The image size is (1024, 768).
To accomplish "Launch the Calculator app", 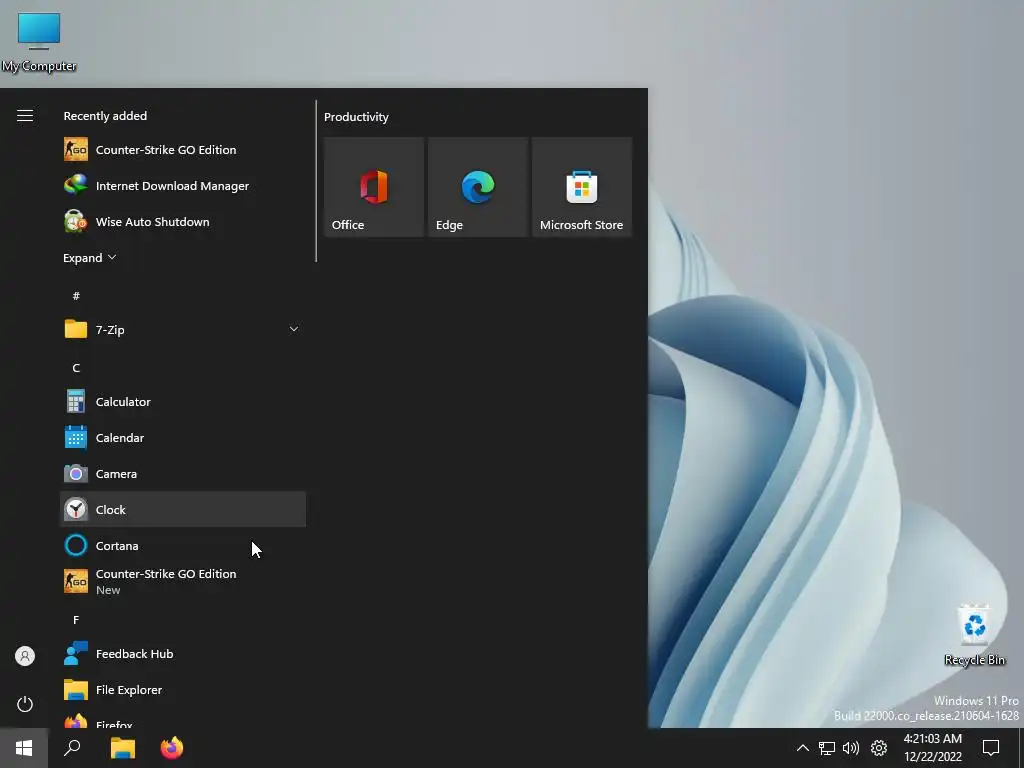I will (183, 402).
